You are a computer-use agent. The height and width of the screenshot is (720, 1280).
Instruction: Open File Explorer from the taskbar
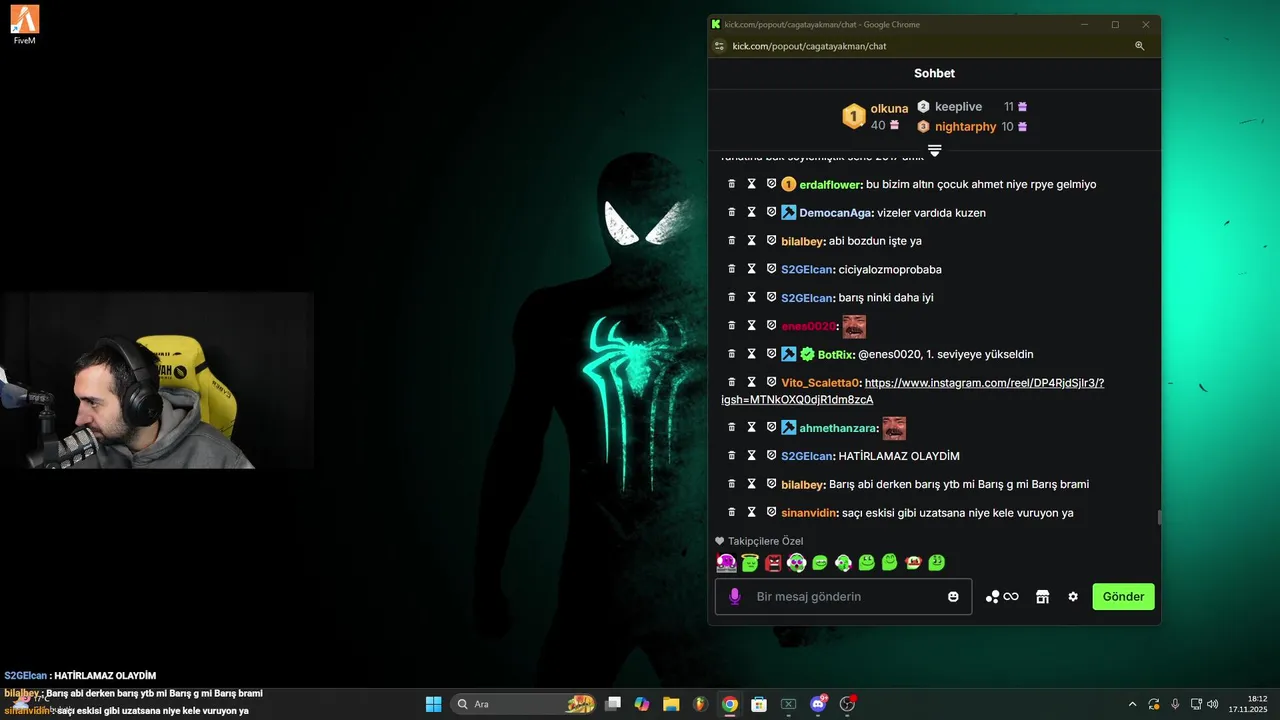[x=671, y=704]
